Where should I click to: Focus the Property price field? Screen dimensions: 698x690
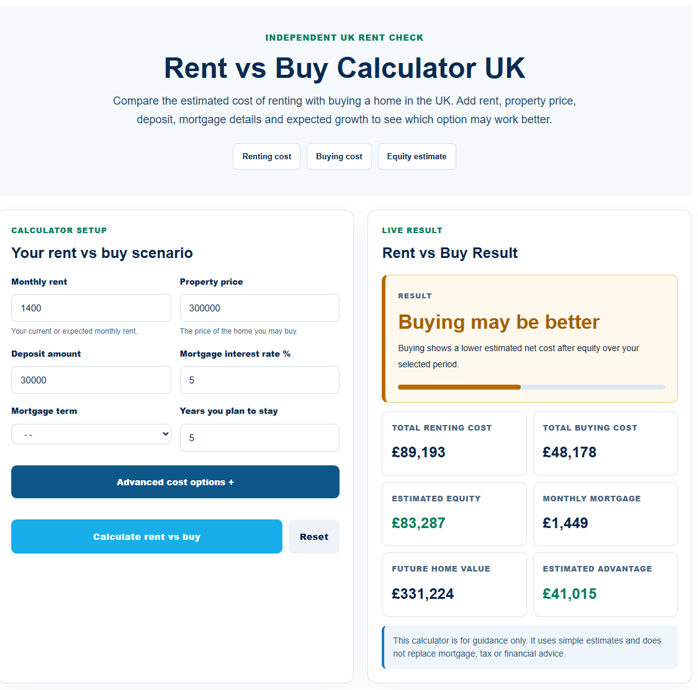click(260, 308)
